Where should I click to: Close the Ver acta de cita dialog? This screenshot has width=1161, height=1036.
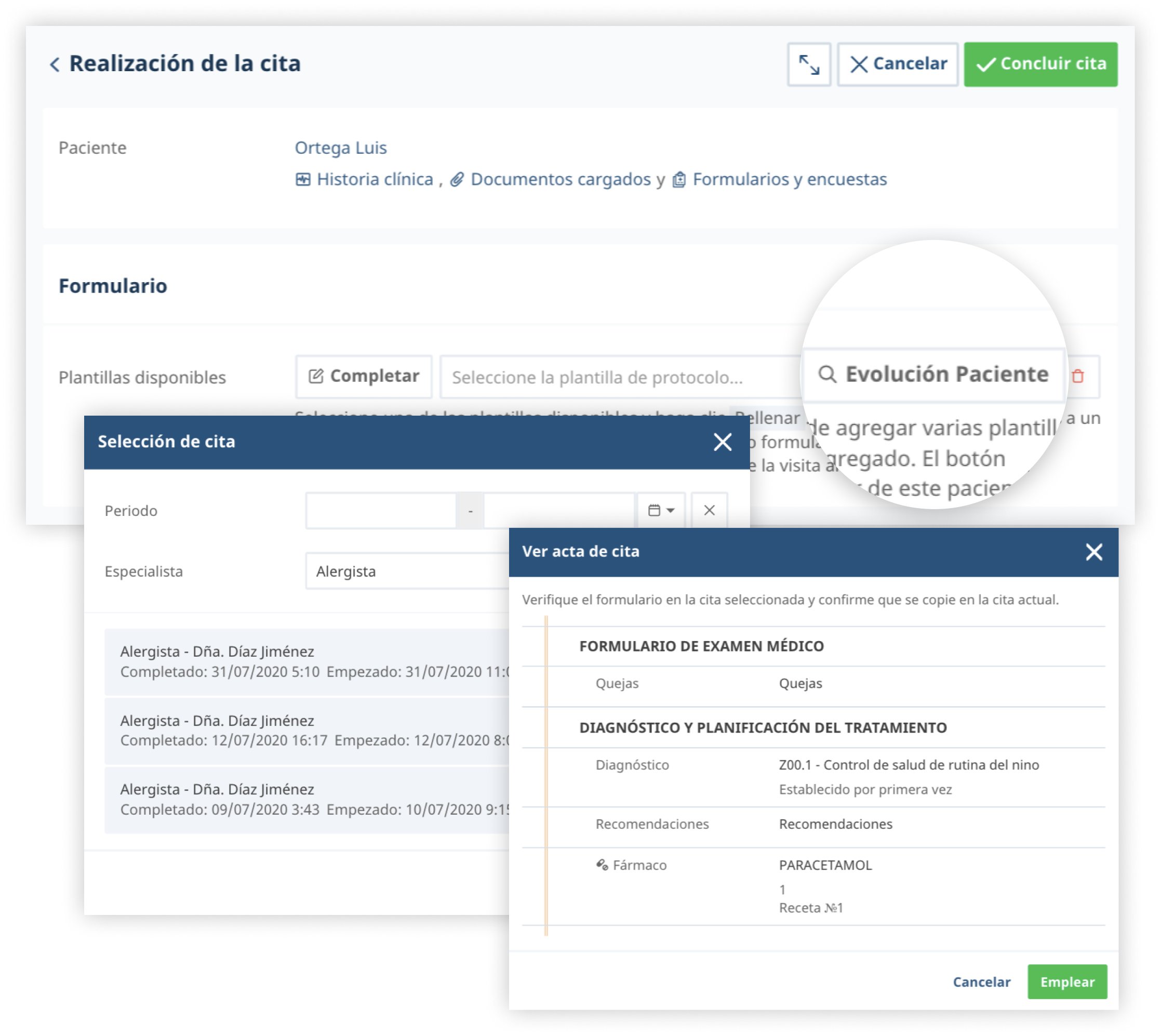[1093, 552]
